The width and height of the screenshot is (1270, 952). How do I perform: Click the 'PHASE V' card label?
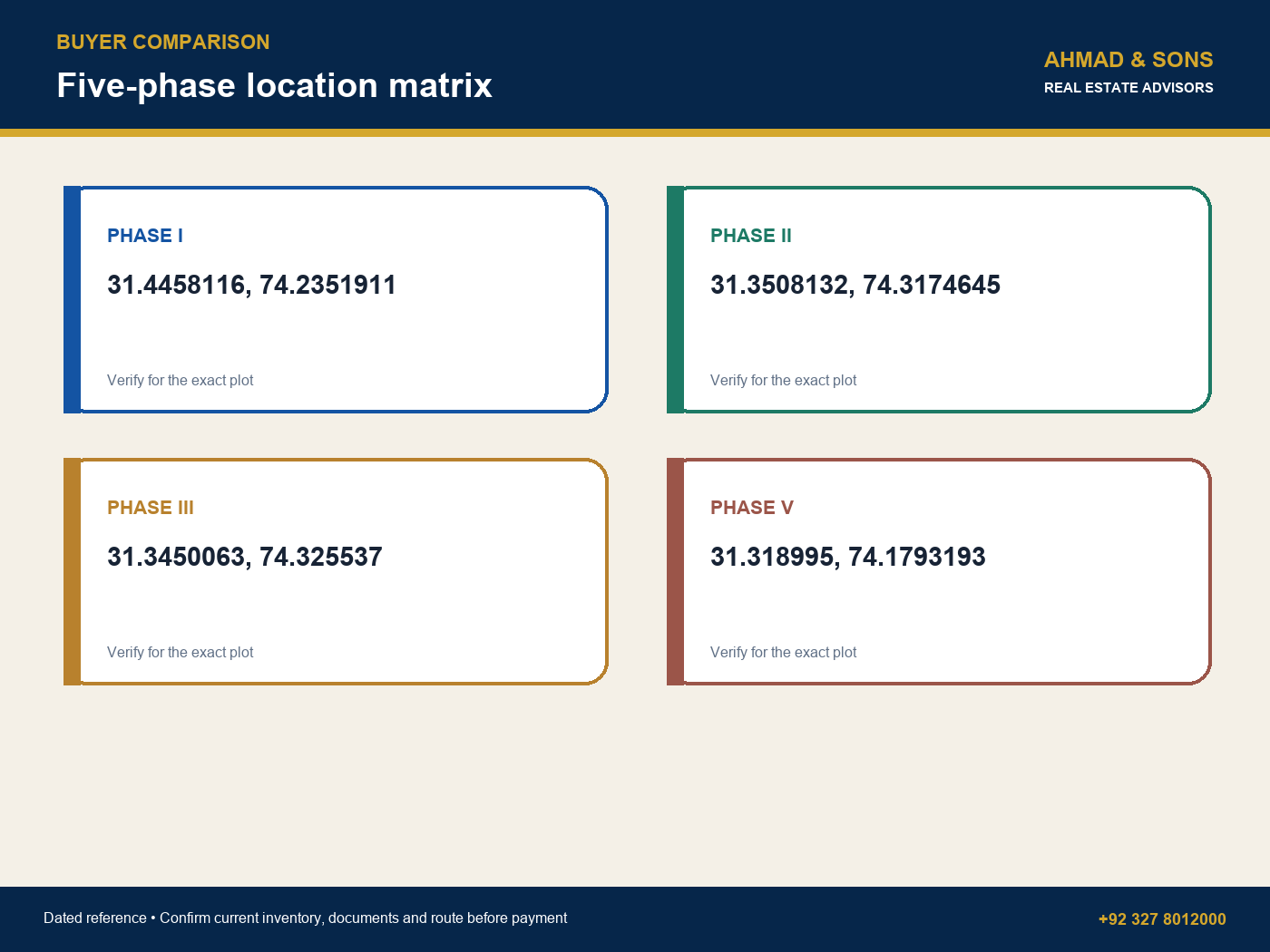(752, 508)
